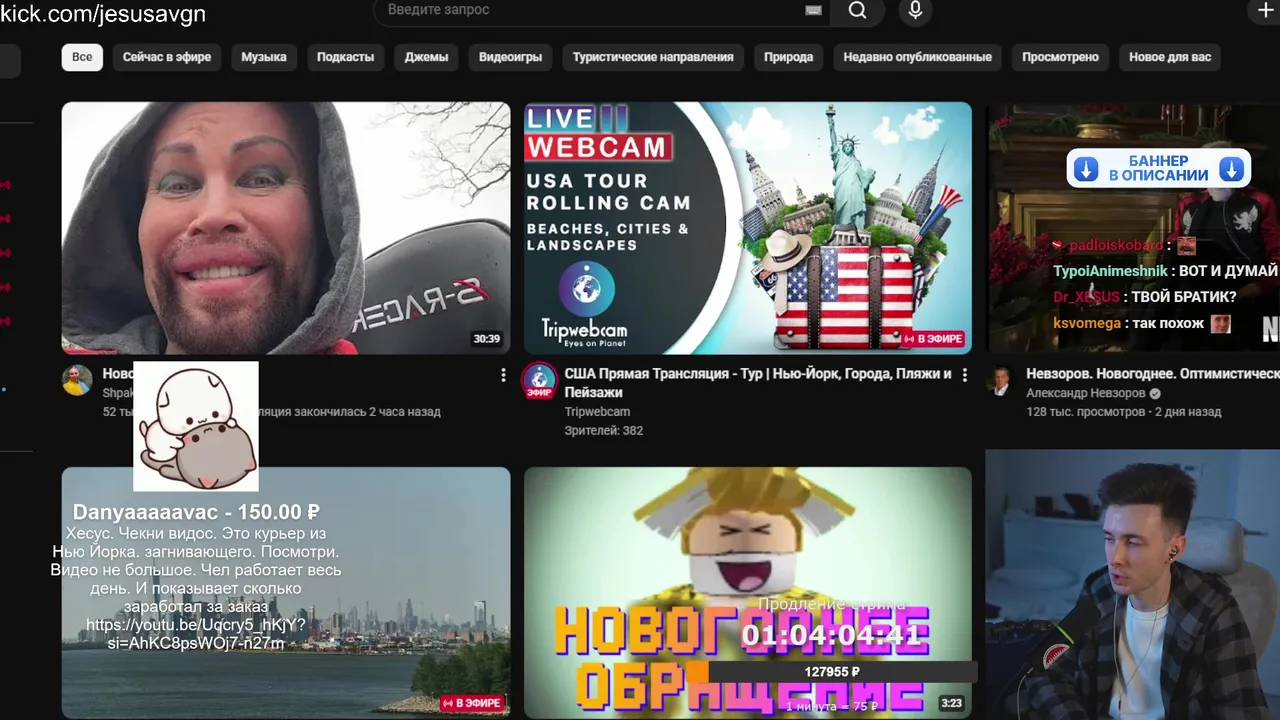Open the Nevzorov New Year video thumbnail
This screenshot has width=1280, height=720.
tap(1133, 228)
